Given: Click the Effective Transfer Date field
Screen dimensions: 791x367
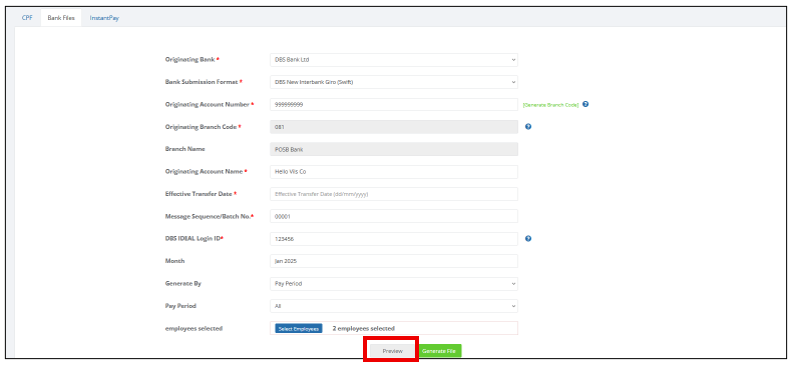Looking at the screenshot, I should coord(394,194).
